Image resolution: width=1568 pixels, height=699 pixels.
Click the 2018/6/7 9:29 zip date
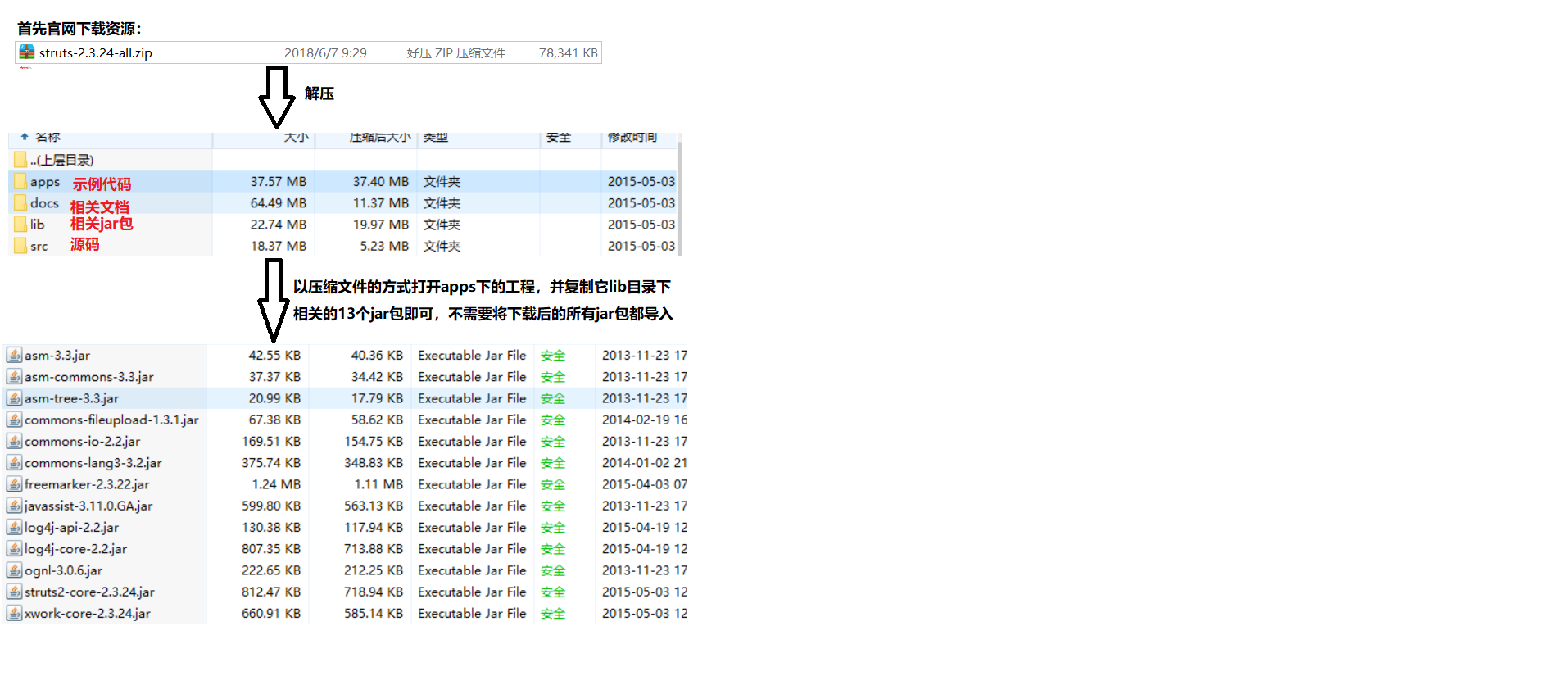(325, 53)
